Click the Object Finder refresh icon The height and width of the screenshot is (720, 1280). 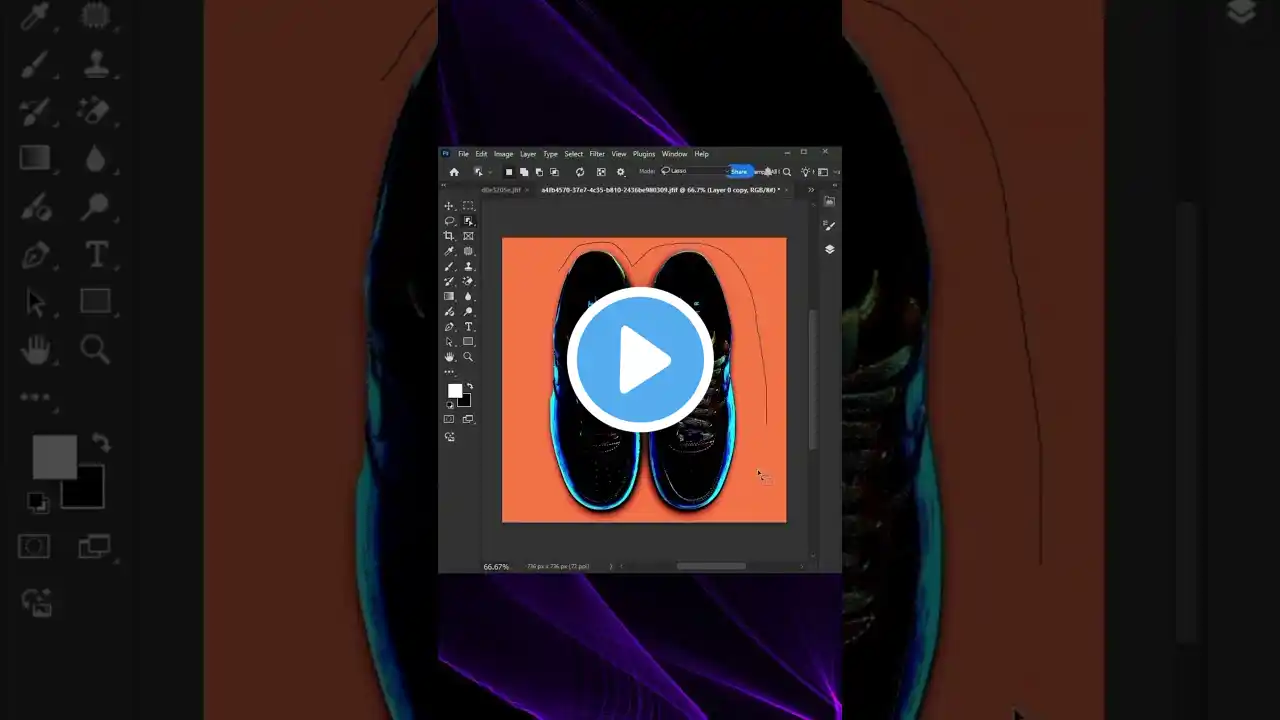click(580, 172)
